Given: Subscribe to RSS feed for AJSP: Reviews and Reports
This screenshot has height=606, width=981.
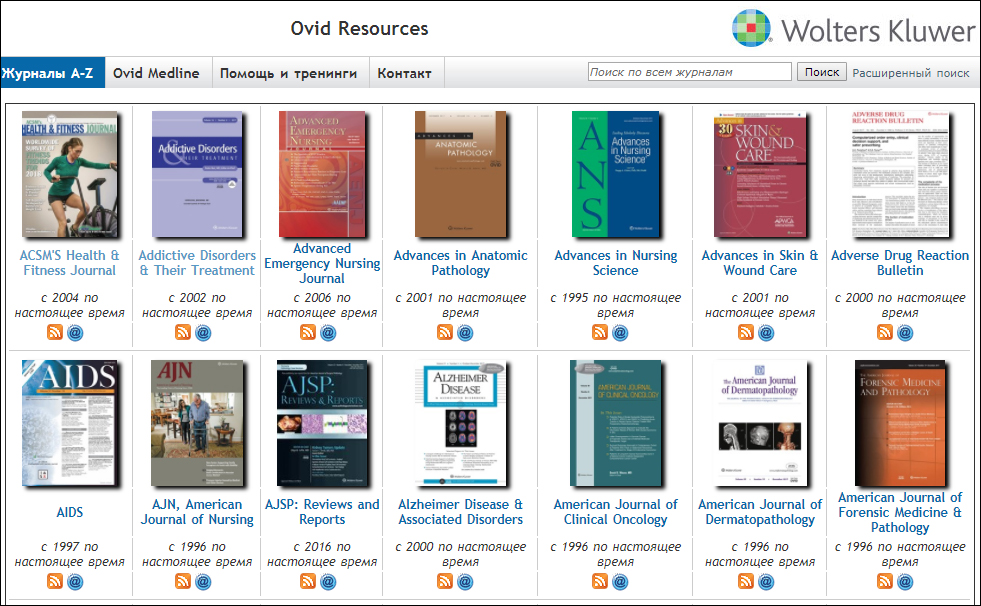Looking at the screenshot, I should pyautogui.click(x=308, y=581).
